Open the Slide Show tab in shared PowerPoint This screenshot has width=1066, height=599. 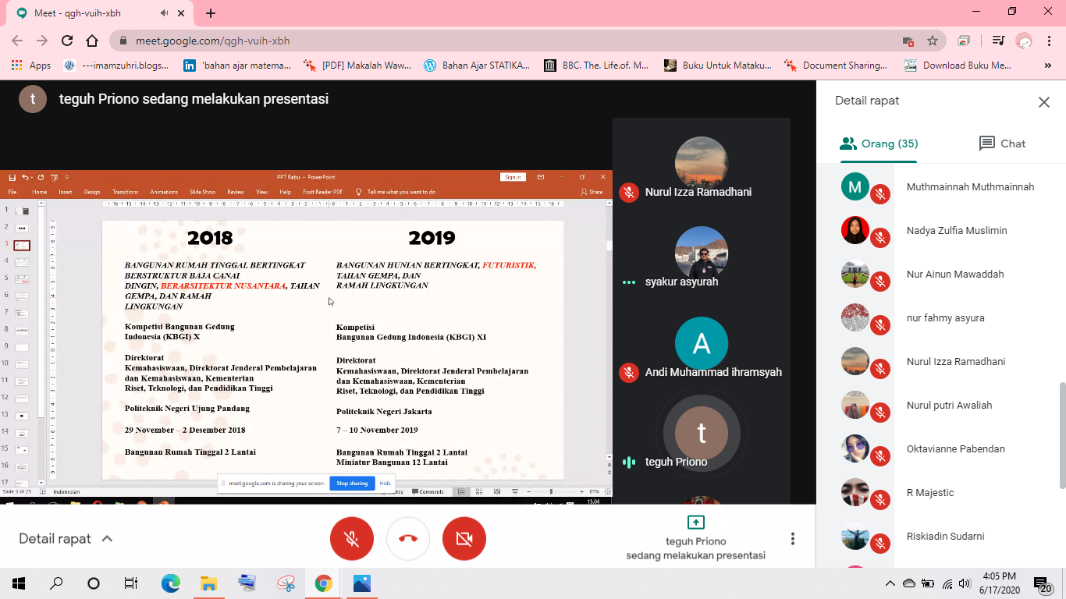[x=202, y=192]
